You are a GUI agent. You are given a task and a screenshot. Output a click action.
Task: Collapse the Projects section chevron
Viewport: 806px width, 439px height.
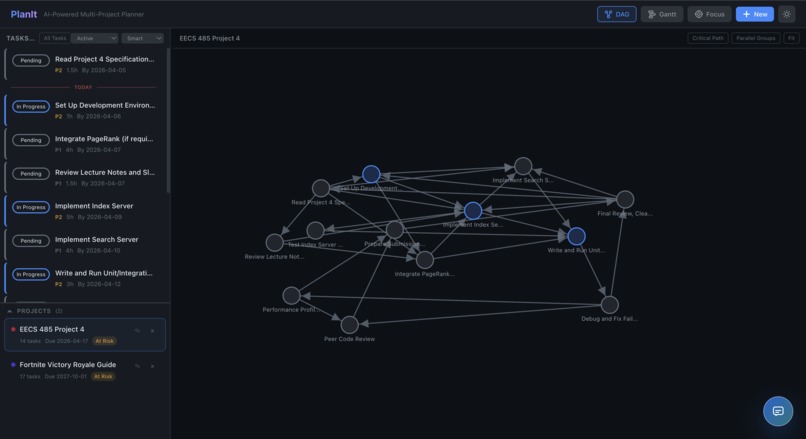(9, 311)
